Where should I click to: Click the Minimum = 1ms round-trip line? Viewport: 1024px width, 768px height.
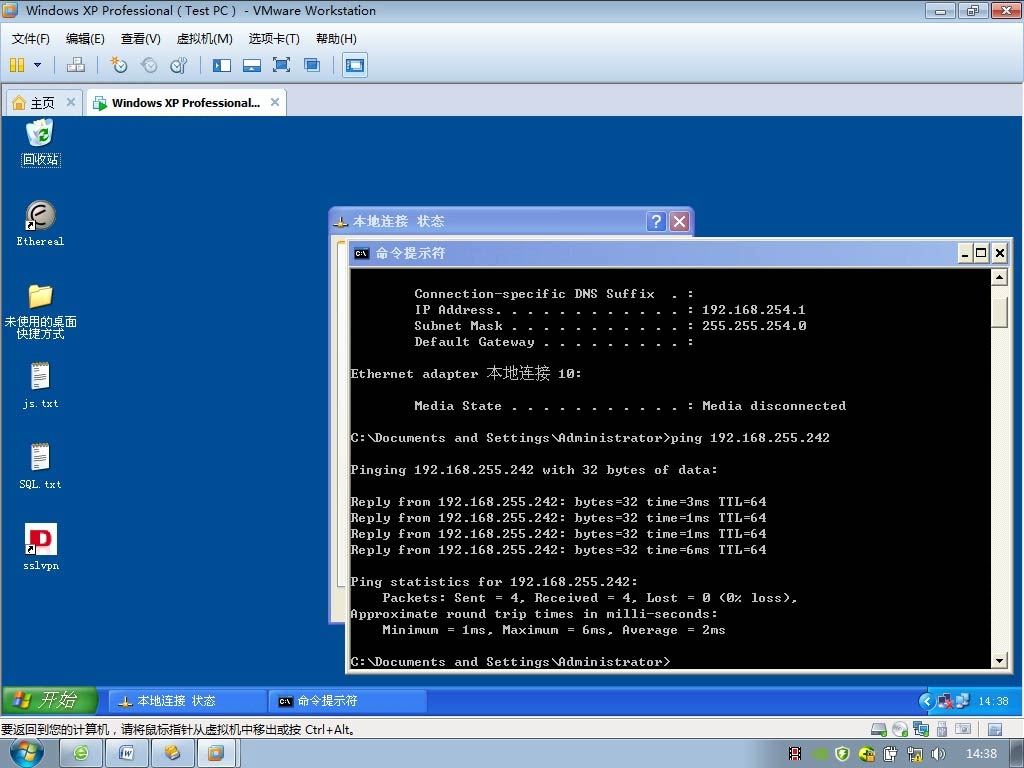point(553,630)
